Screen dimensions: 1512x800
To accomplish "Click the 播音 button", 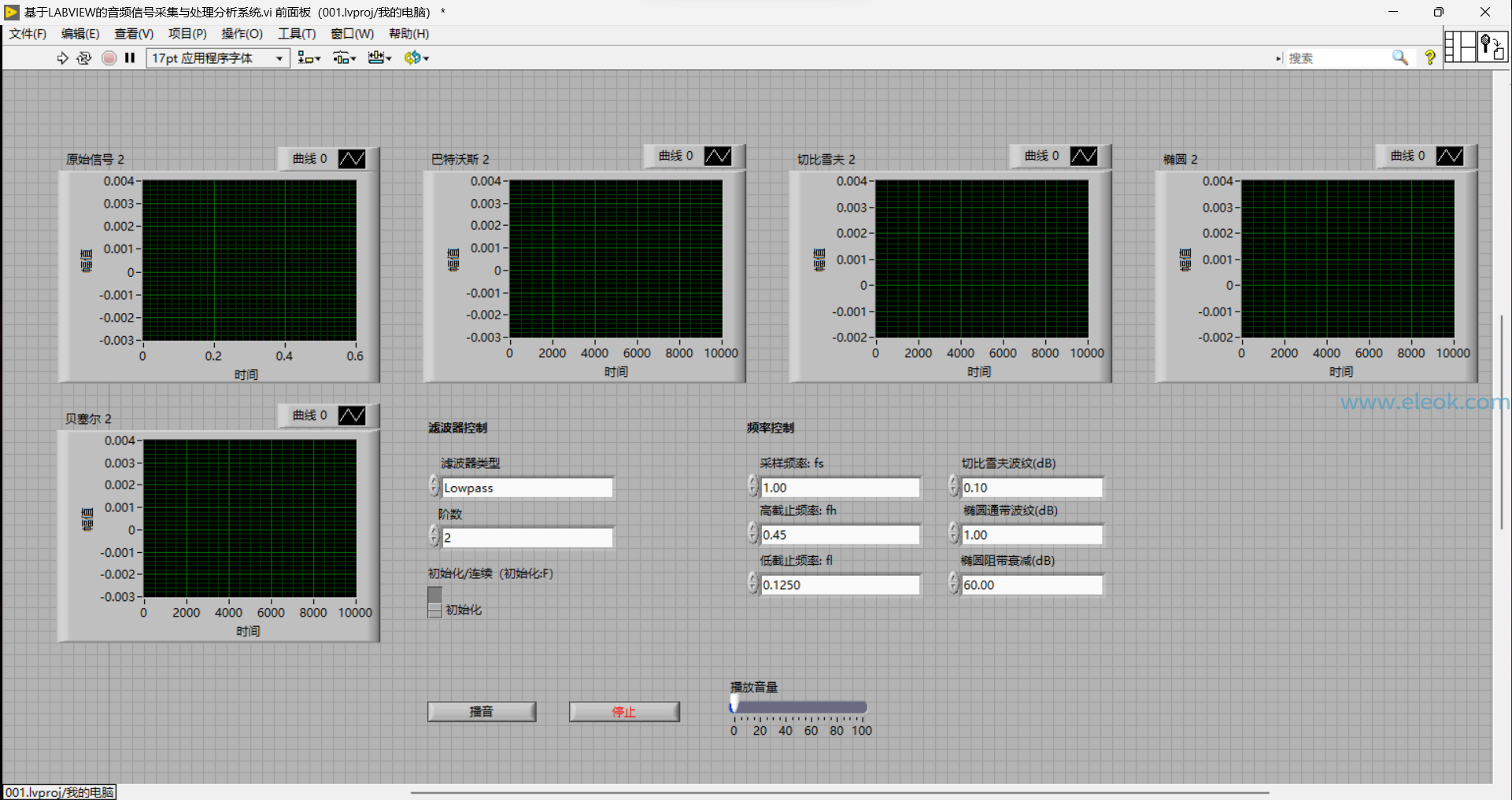I will pyautogui.click(x=482, y=712).
